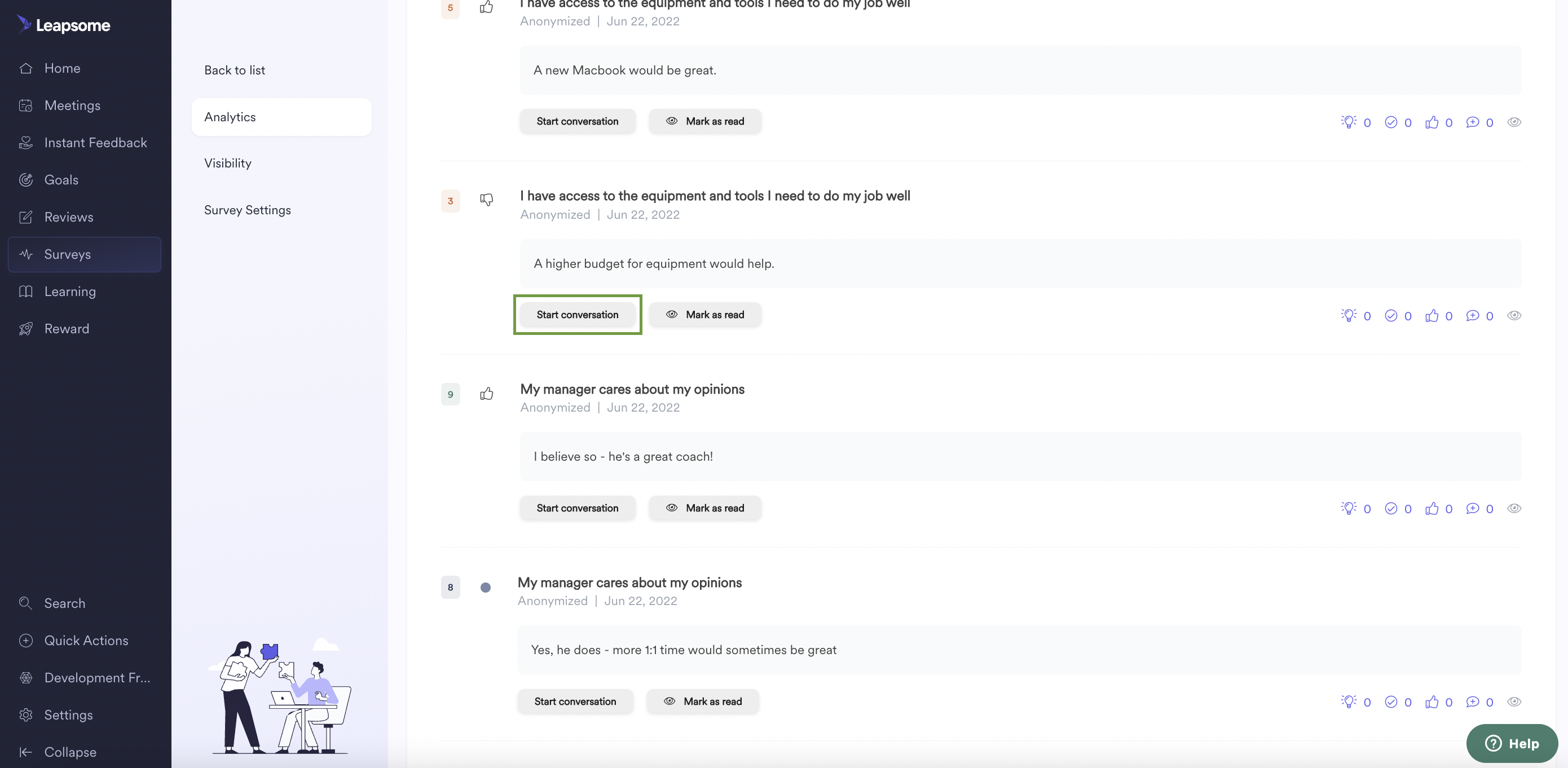
Task: Mark the great coach comment as read
Action: tap(704, 508)
